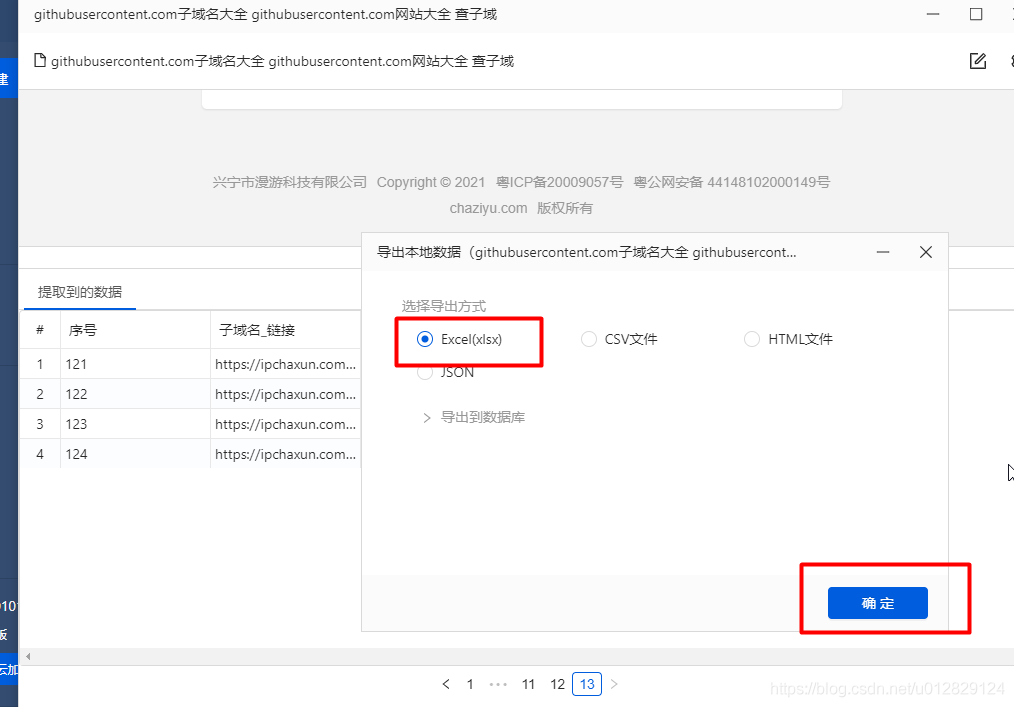Select current page 13
The image size is (1014, 707).
587,684
